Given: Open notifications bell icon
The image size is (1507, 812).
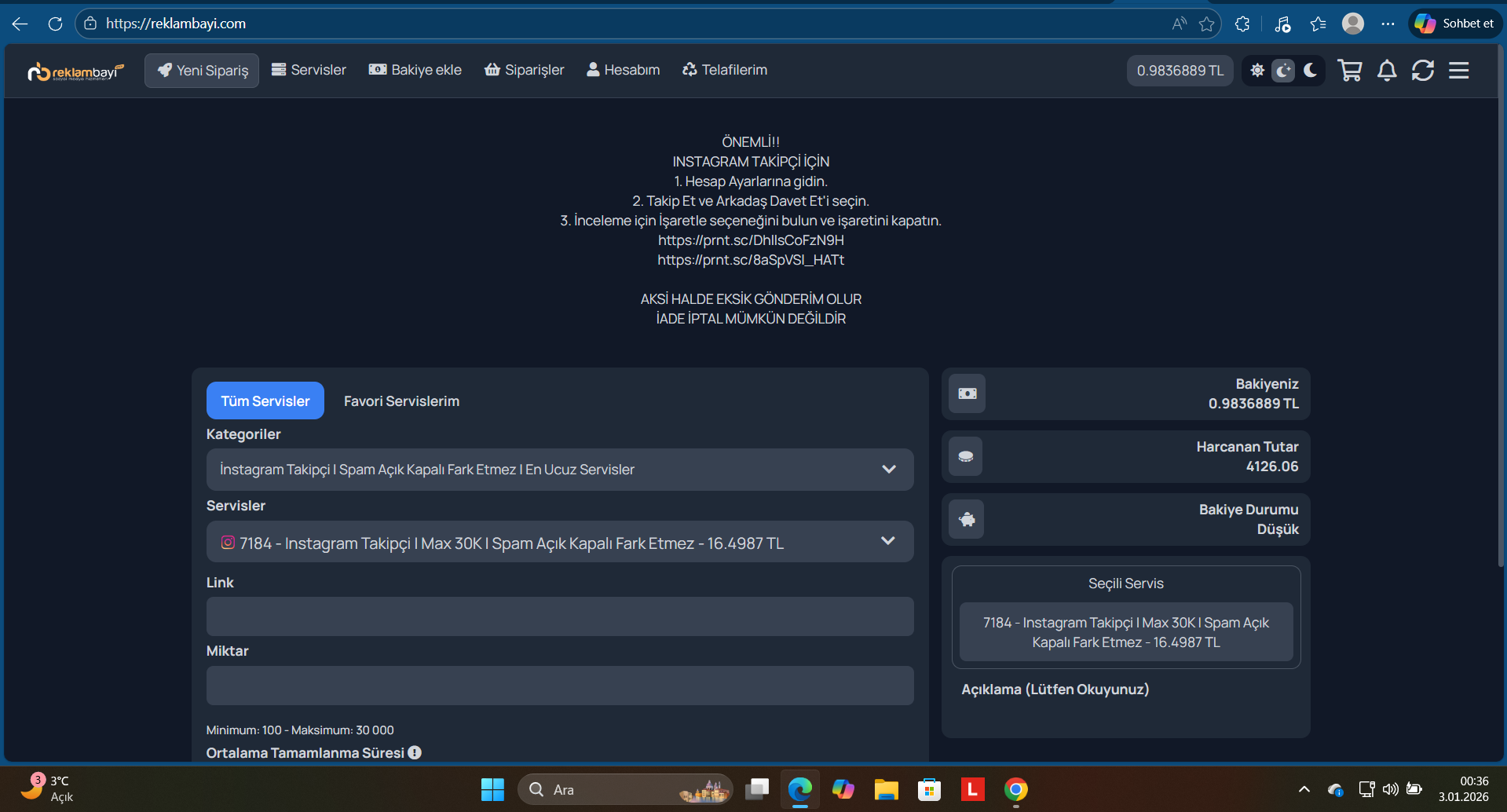Looking at the screenshot, I should coord(1387,71).
